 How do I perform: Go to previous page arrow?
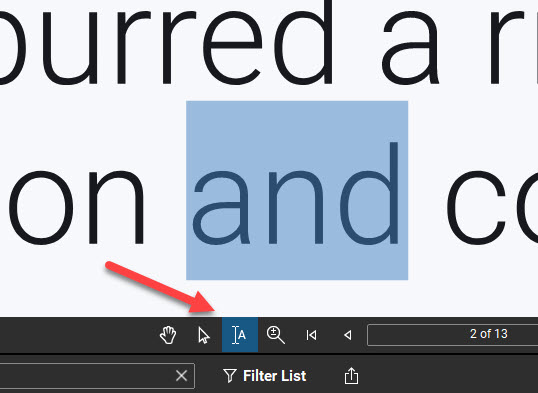[x=348, y=335]
